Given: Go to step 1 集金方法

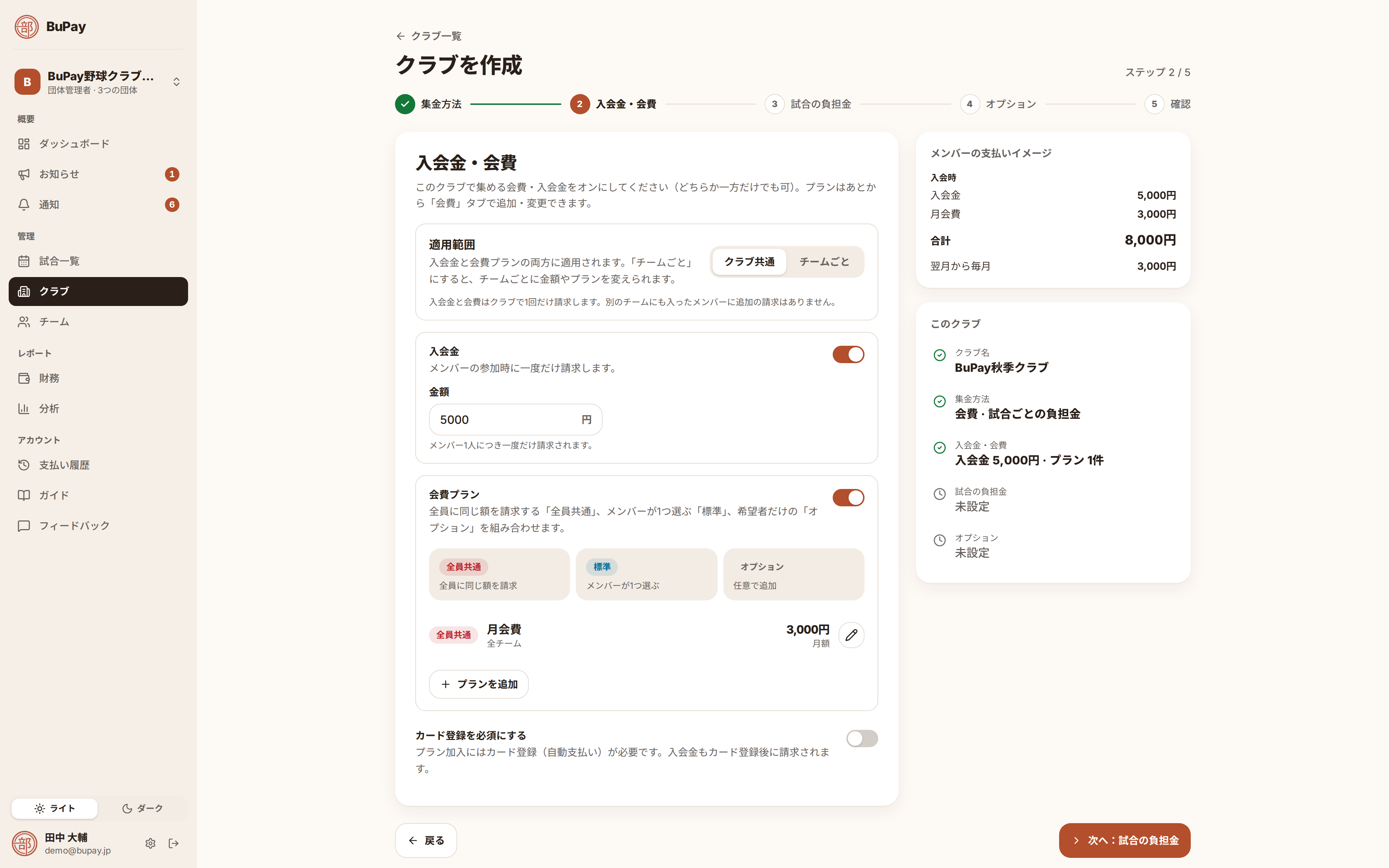Looking at the screenshot, I should coord(428,104).
